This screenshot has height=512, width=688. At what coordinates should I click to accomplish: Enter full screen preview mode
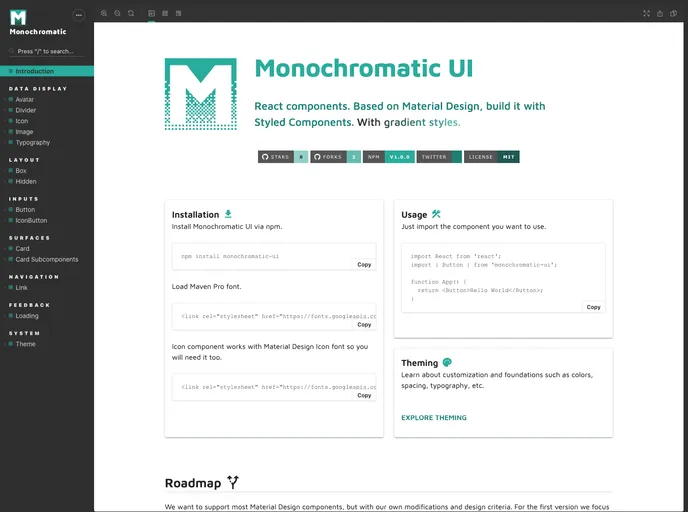click(x=646, y=14)
